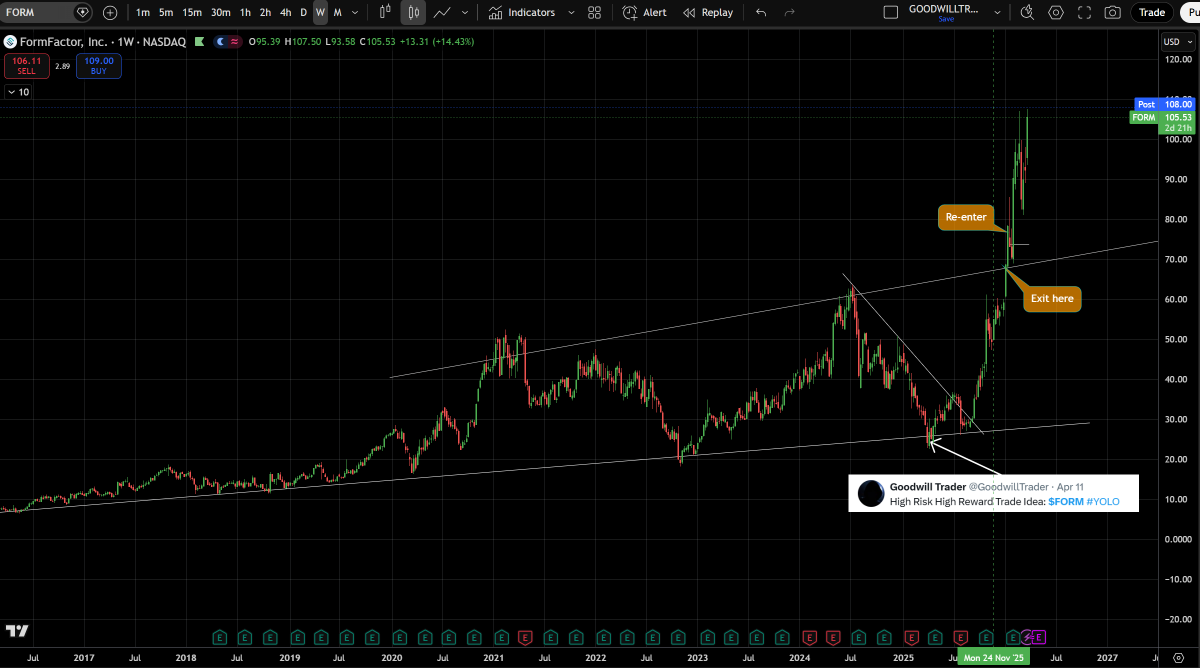Select the Bars chart style icon
Screen dimensions: 1200x668
pos(385,12)
